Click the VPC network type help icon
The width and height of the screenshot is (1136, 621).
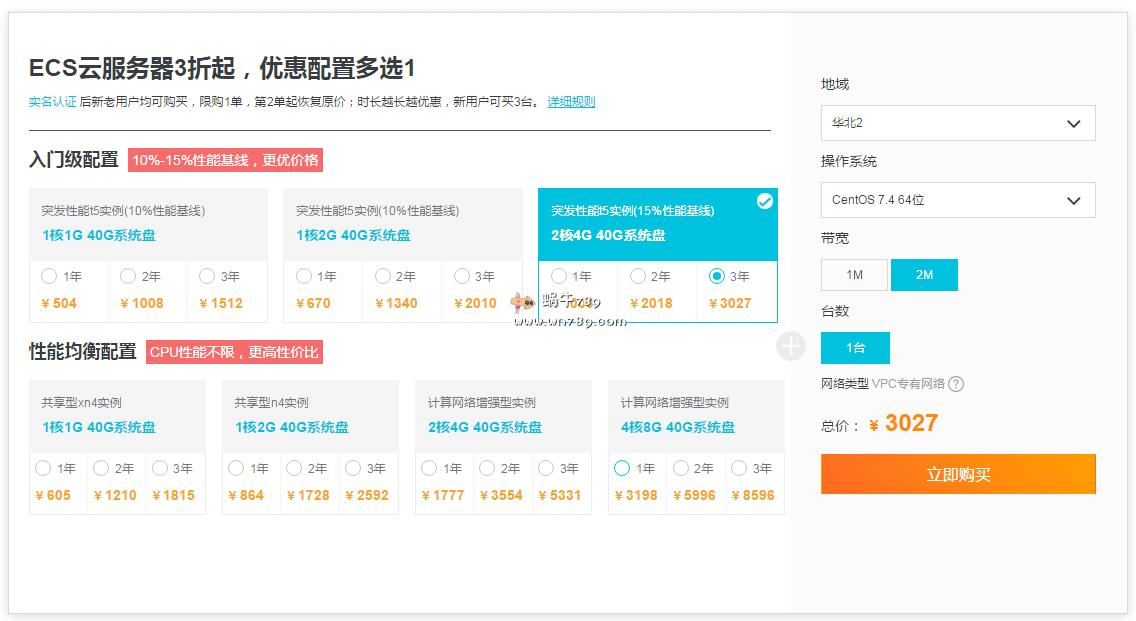coord(956,384)
